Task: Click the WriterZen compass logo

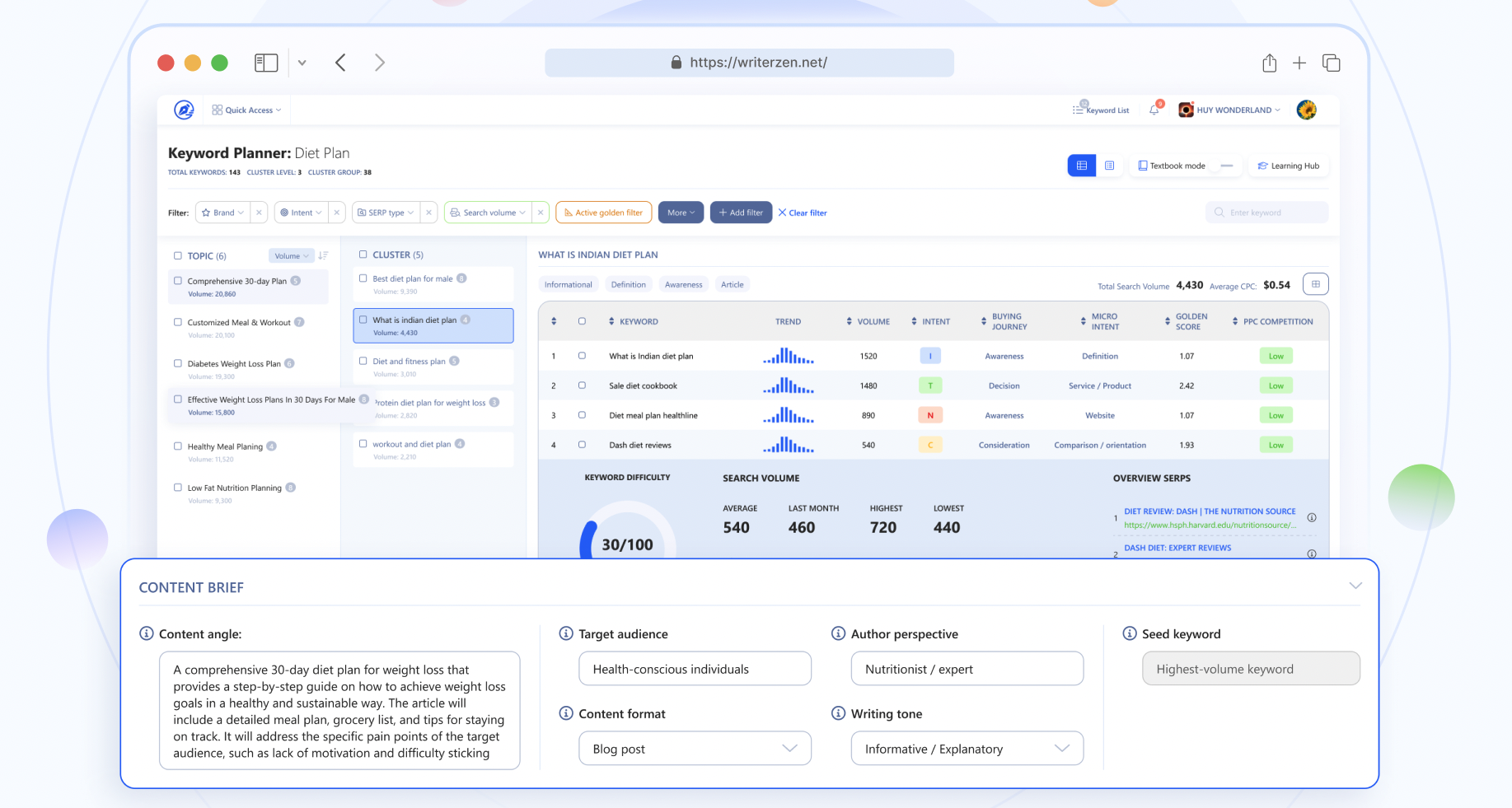Action: [x=183, y=109]
